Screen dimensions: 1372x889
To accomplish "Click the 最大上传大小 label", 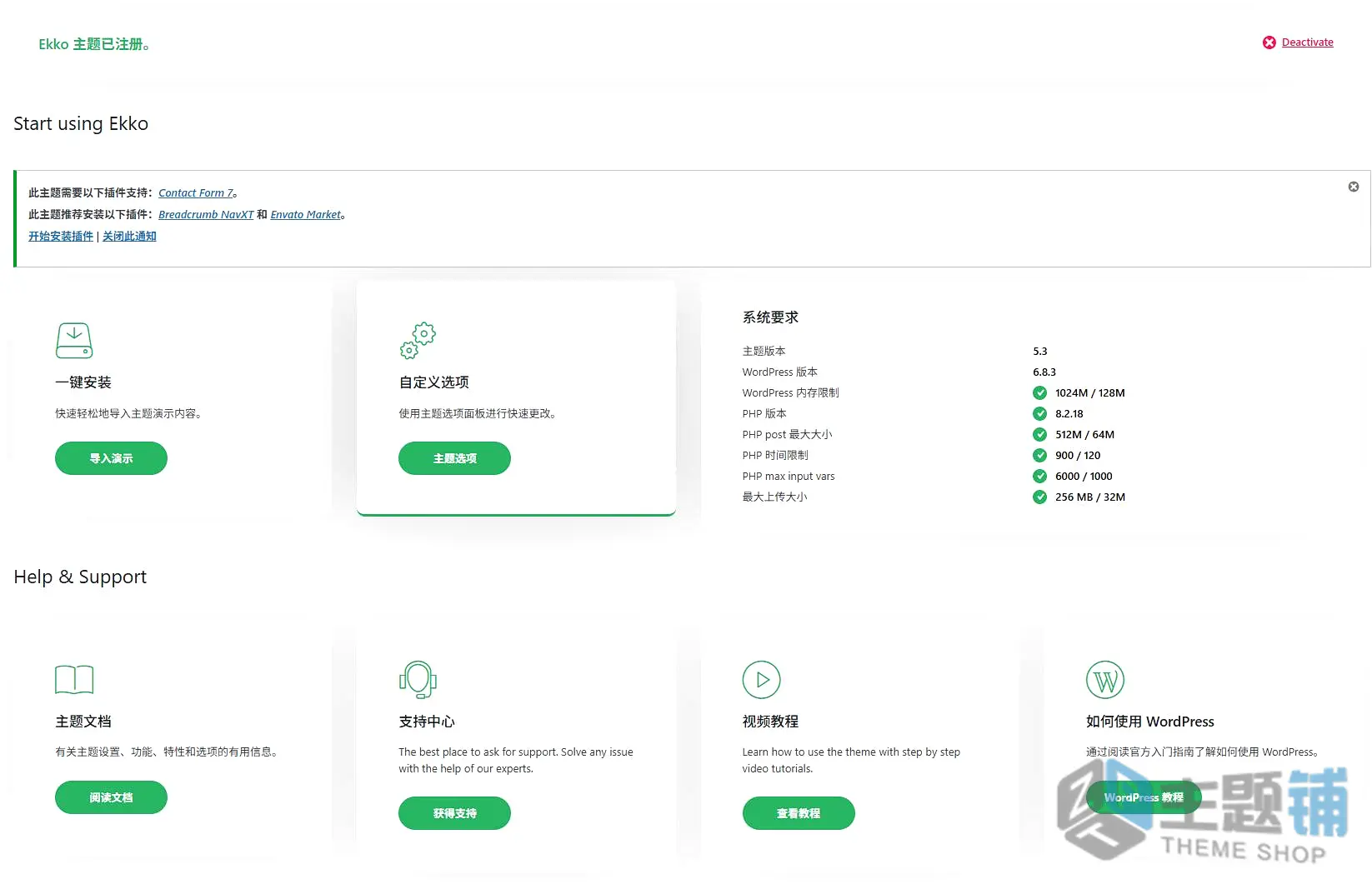I will [x=774, y=497].
